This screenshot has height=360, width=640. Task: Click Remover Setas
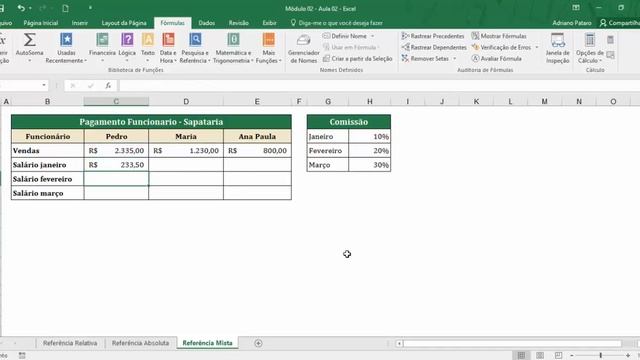click(425, 58)
